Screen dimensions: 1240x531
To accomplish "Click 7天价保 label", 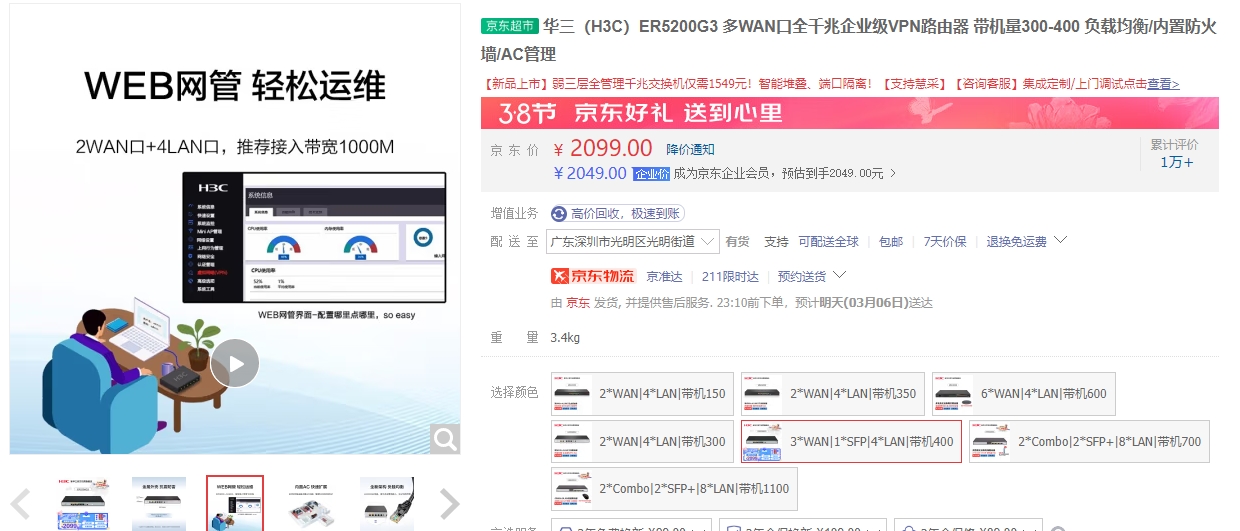I will (x=945, y=242).
